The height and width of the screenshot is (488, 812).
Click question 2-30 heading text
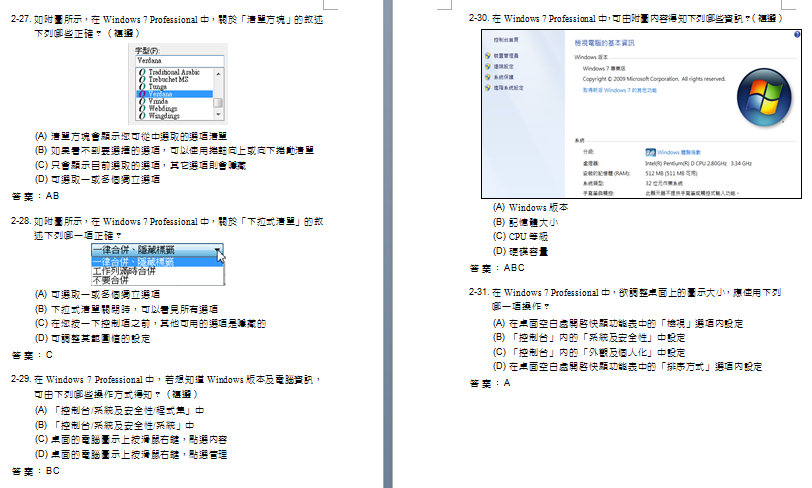tap(626, 19)
